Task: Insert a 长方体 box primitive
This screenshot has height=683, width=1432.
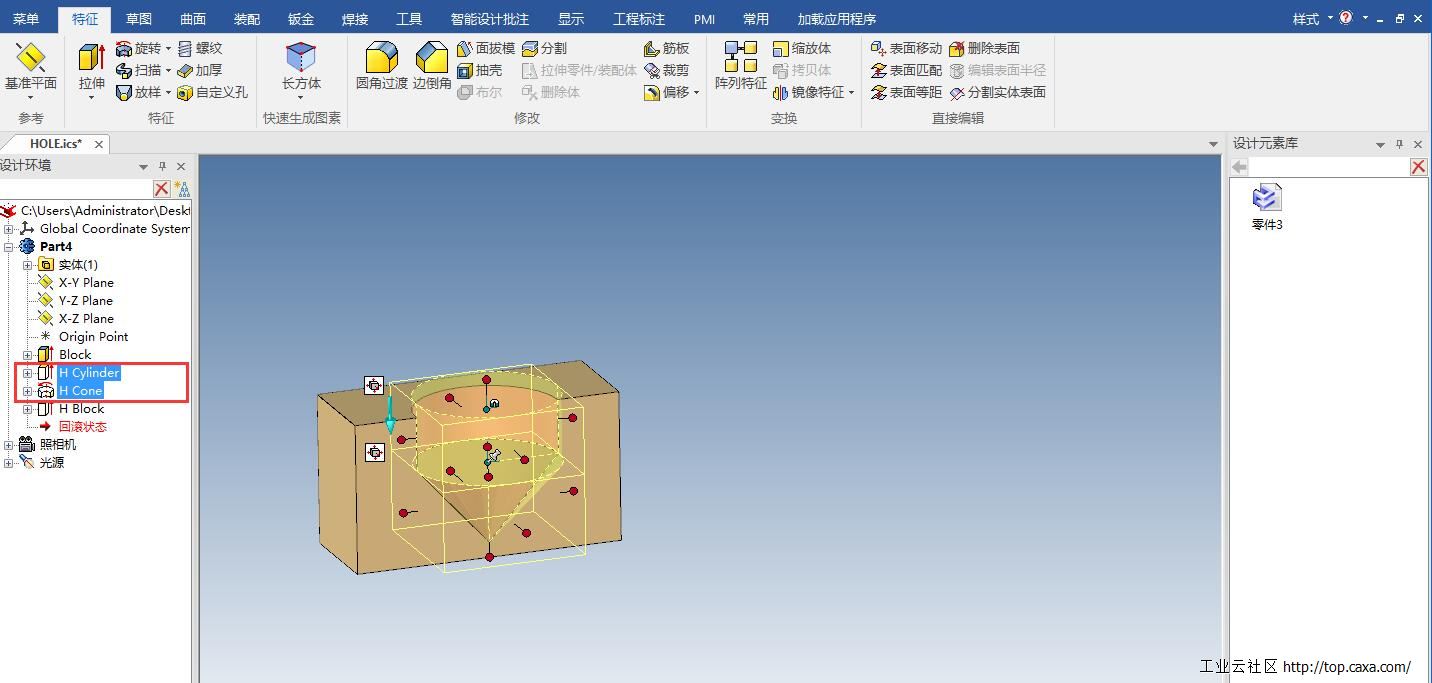Action: [301, 68]
